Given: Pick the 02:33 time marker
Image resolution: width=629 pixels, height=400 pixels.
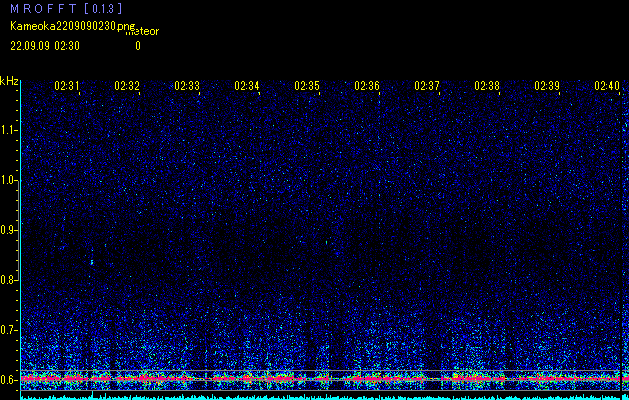Looking at the screenshot, I should pos(187,86).
